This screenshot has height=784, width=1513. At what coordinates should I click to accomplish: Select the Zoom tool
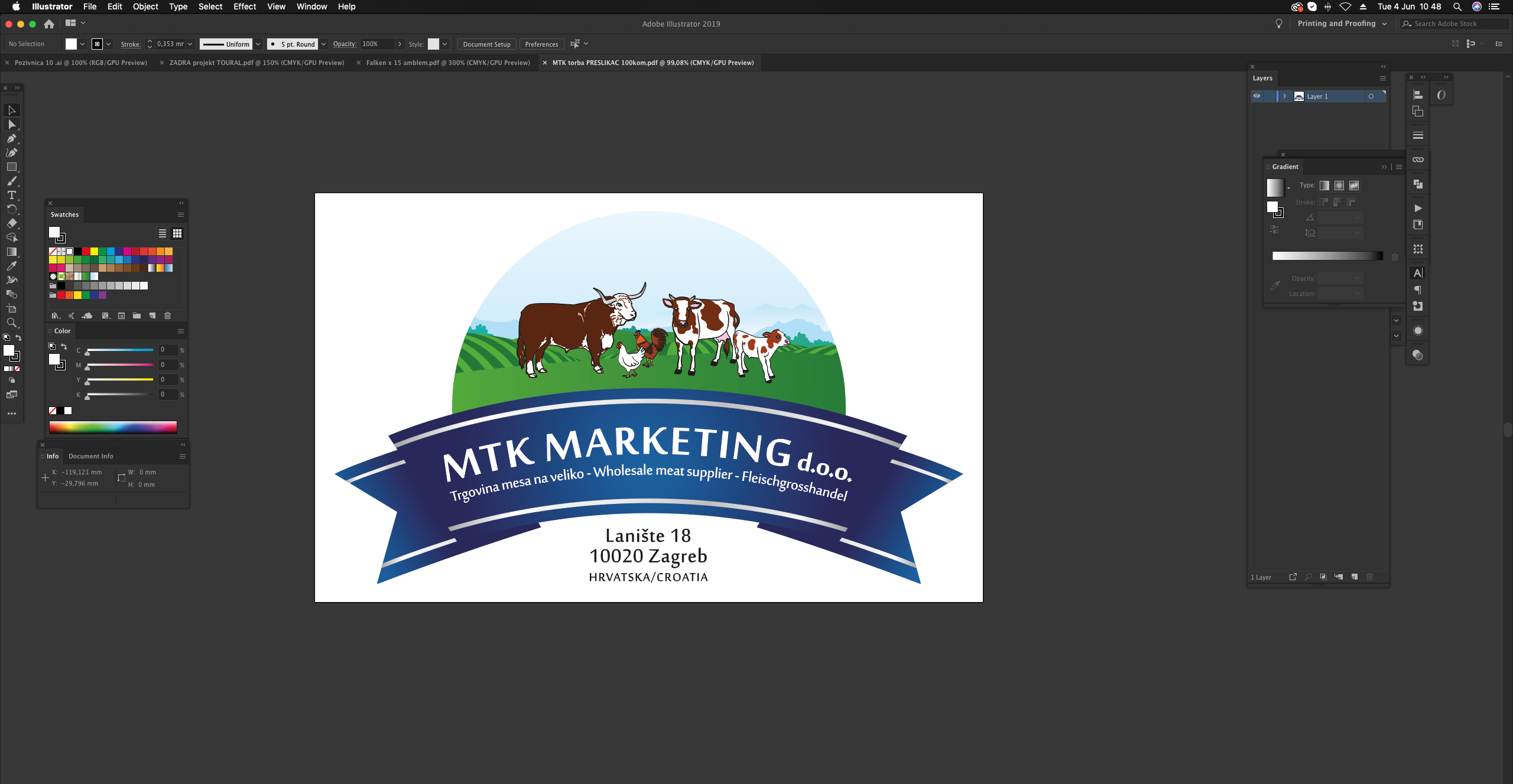pyautogui.click(x=12, y=323)
